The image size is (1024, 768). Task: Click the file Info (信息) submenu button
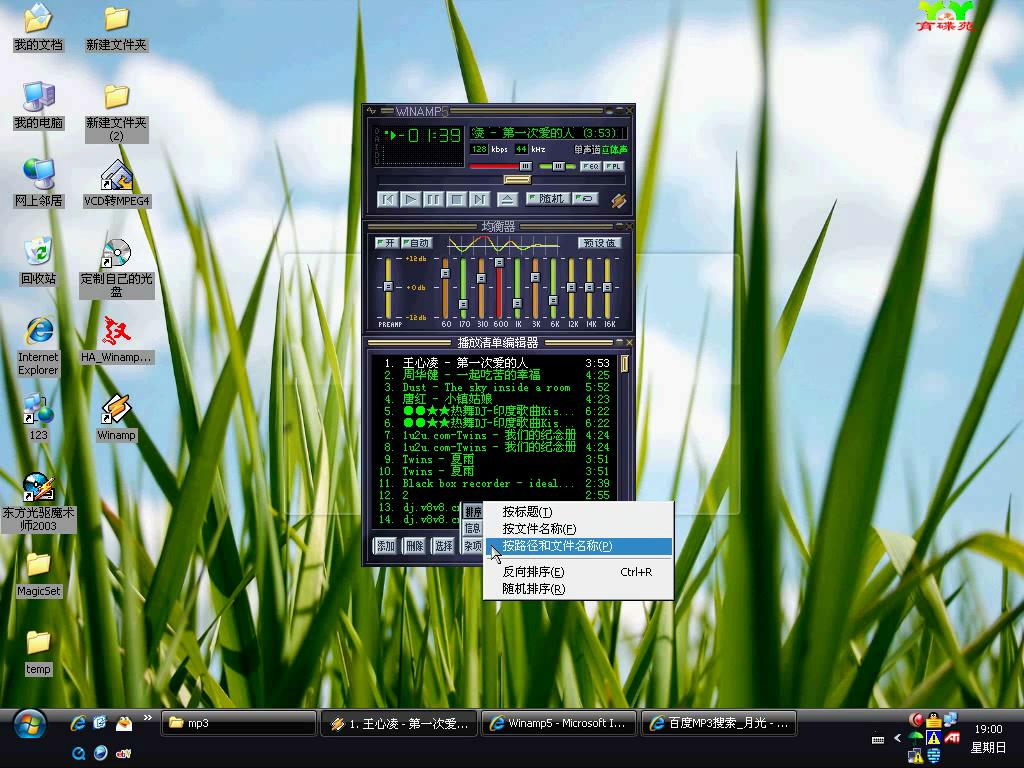473,528
